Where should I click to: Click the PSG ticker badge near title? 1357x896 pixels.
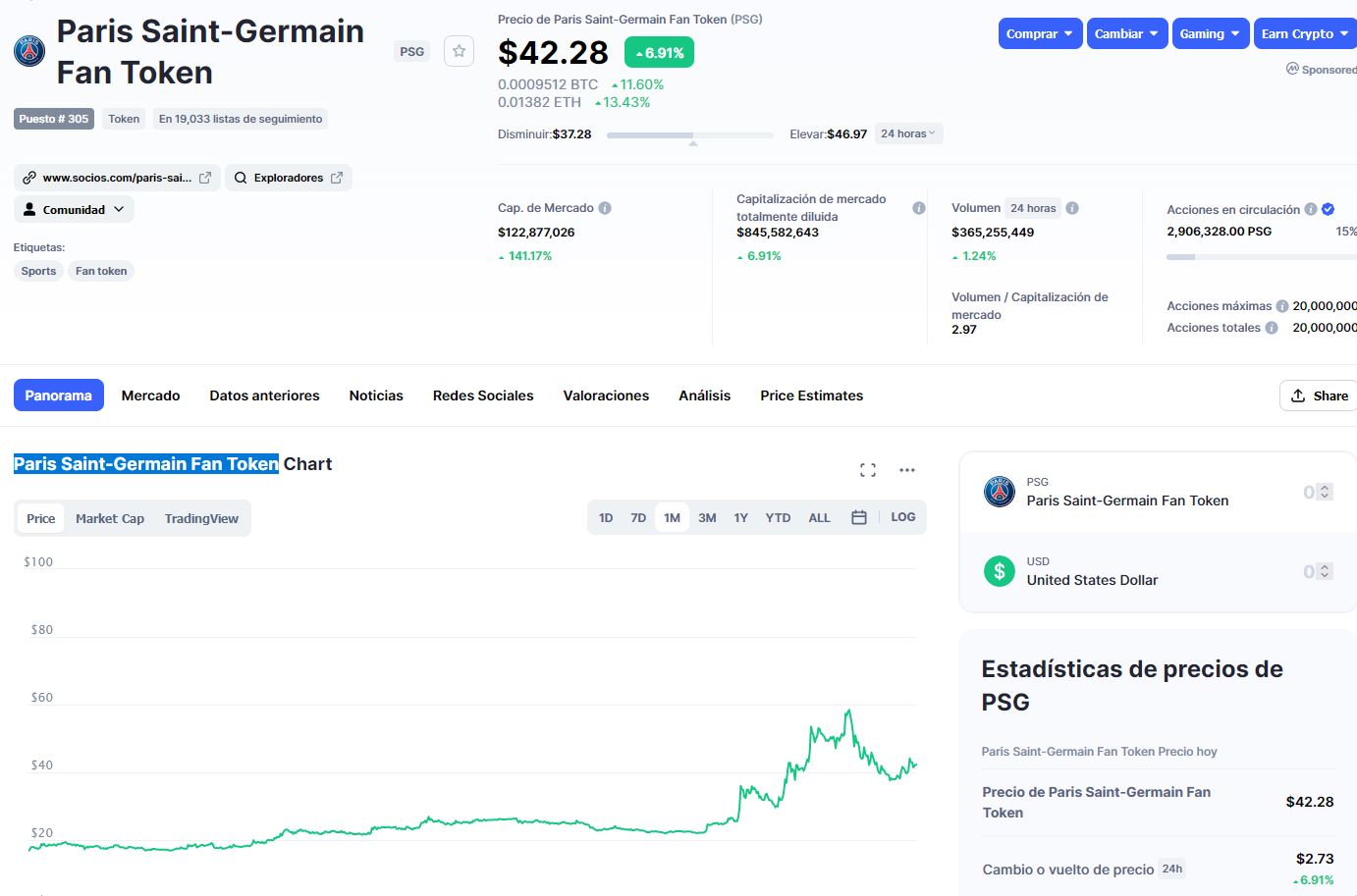pos(412,51)
